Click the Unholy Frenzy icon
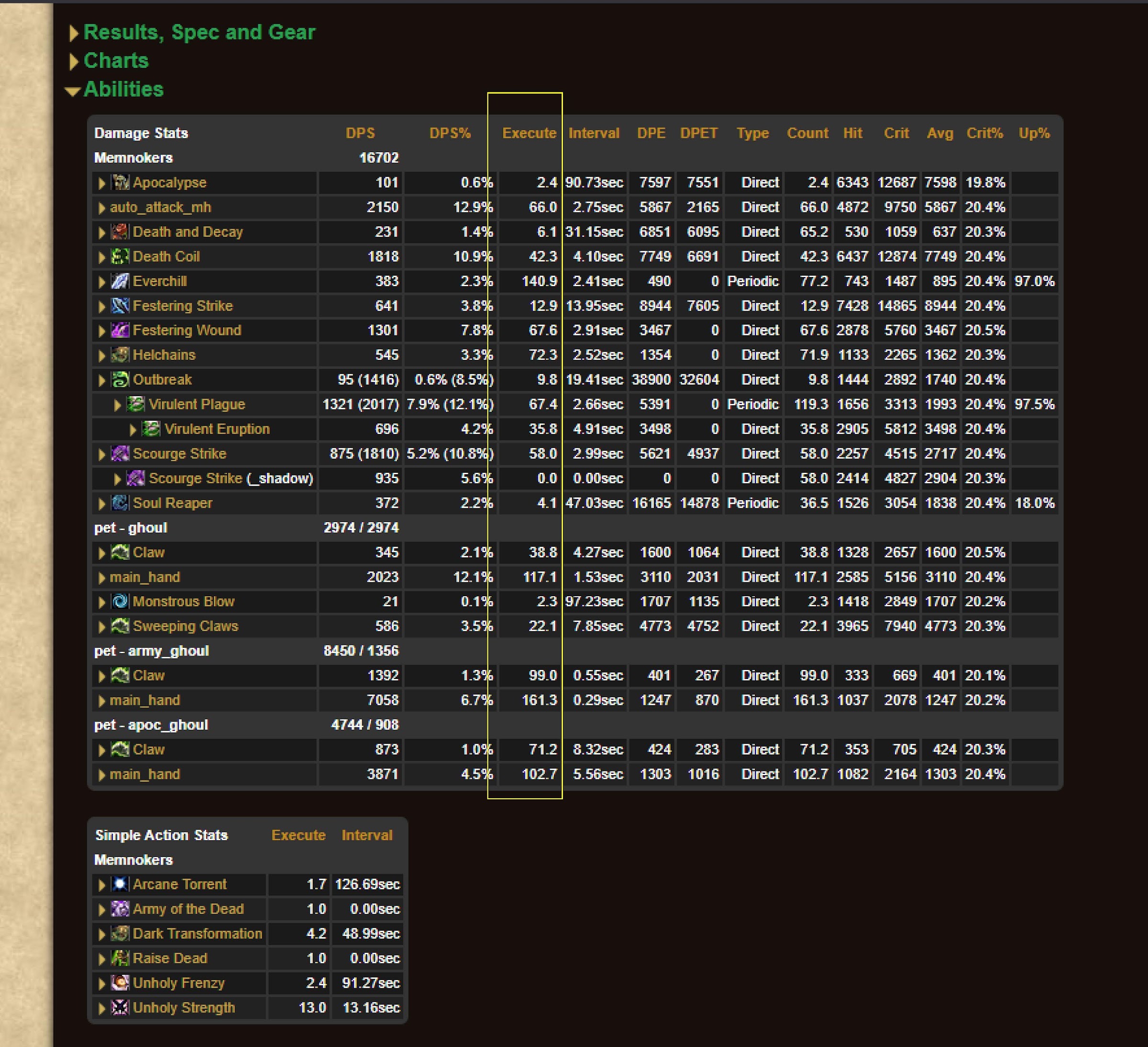Screen dimensions: 1148x1047 pyautogui.click(x=120, y=983)
